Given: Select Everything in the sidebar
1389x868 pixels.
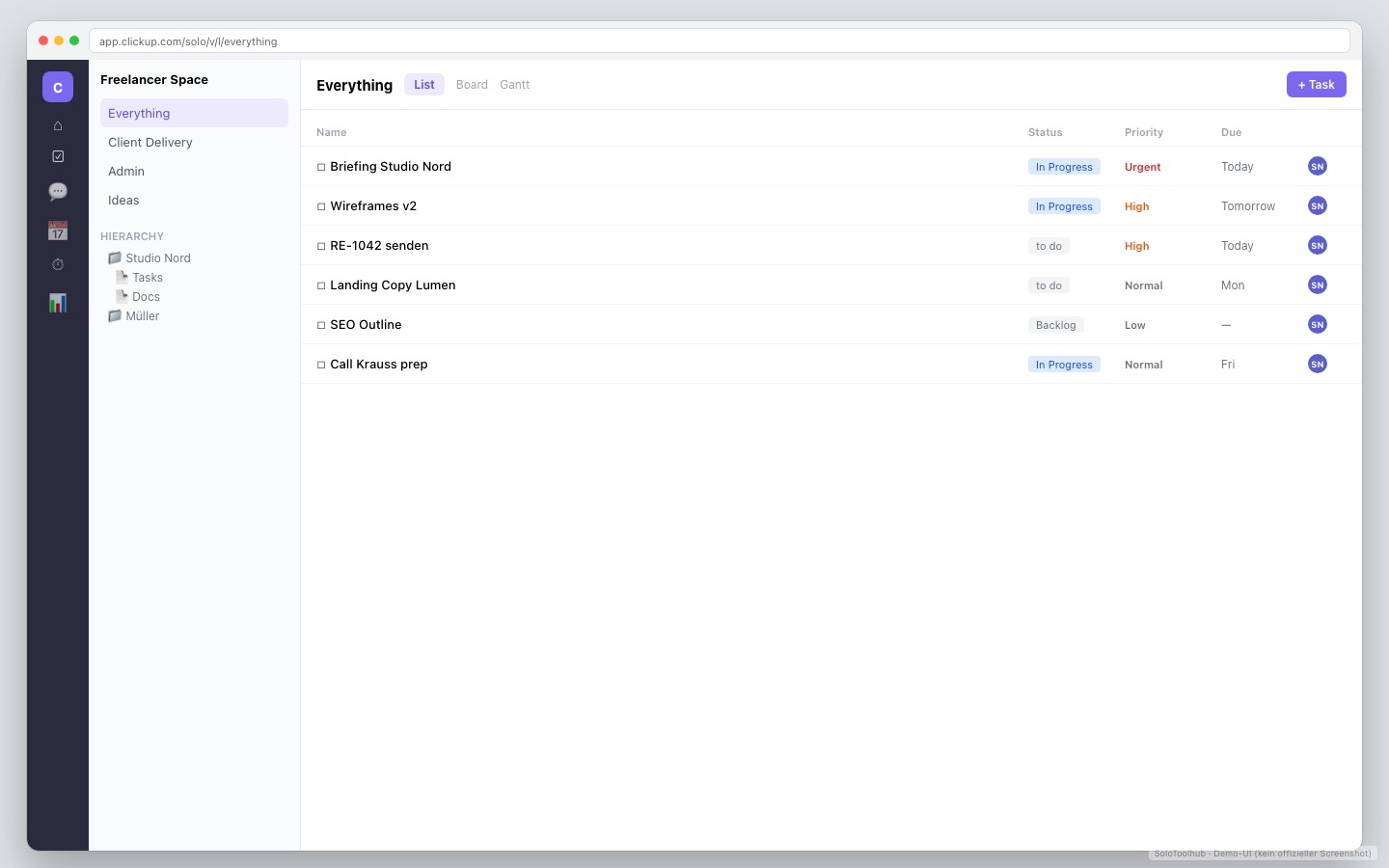Looking at the screenshot, I should click(x=194, y=113).
